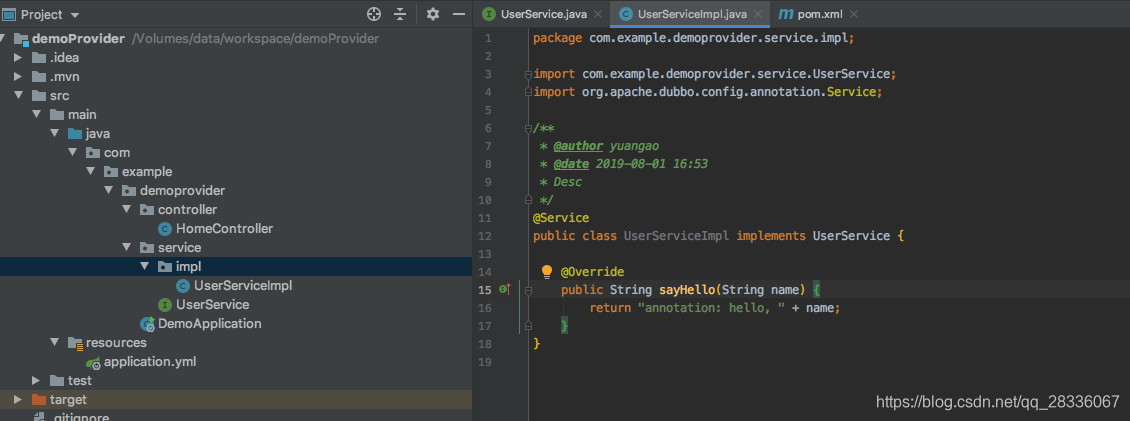Collapse the src folder
The width and height of the screenshot is (1130, 421).
(x=18, y=96)
